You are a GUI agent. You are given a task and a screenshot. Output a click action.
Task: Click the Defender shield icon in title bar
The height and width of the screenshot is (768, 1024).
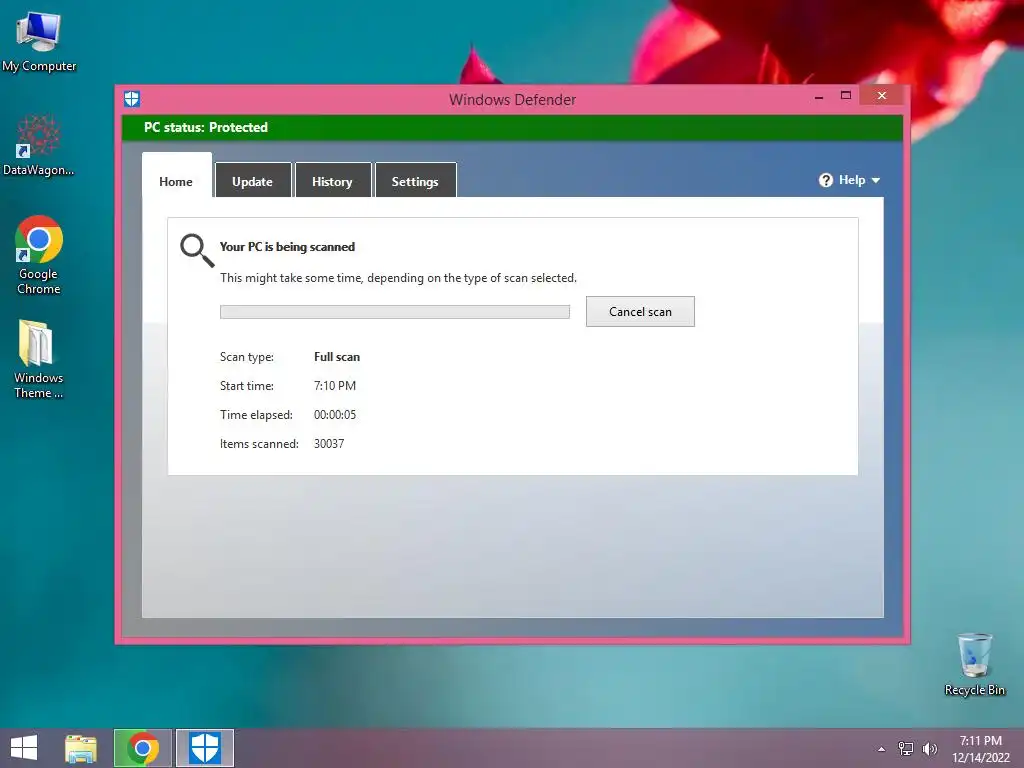click(132, 99)
